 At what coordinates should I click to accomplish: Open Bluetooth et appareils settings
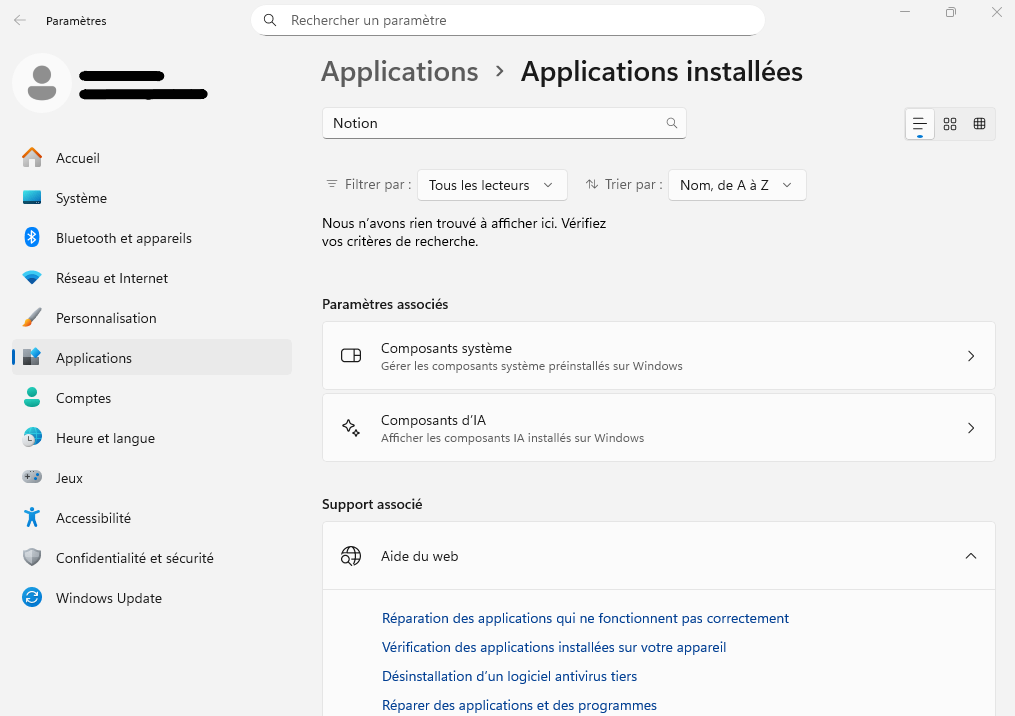(123, 238)
